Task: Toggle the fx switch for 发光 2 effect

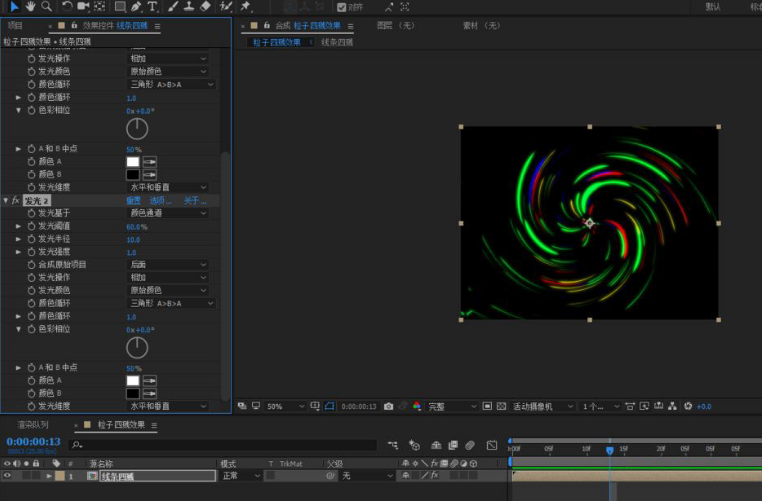Action: (x=16, y=200)
